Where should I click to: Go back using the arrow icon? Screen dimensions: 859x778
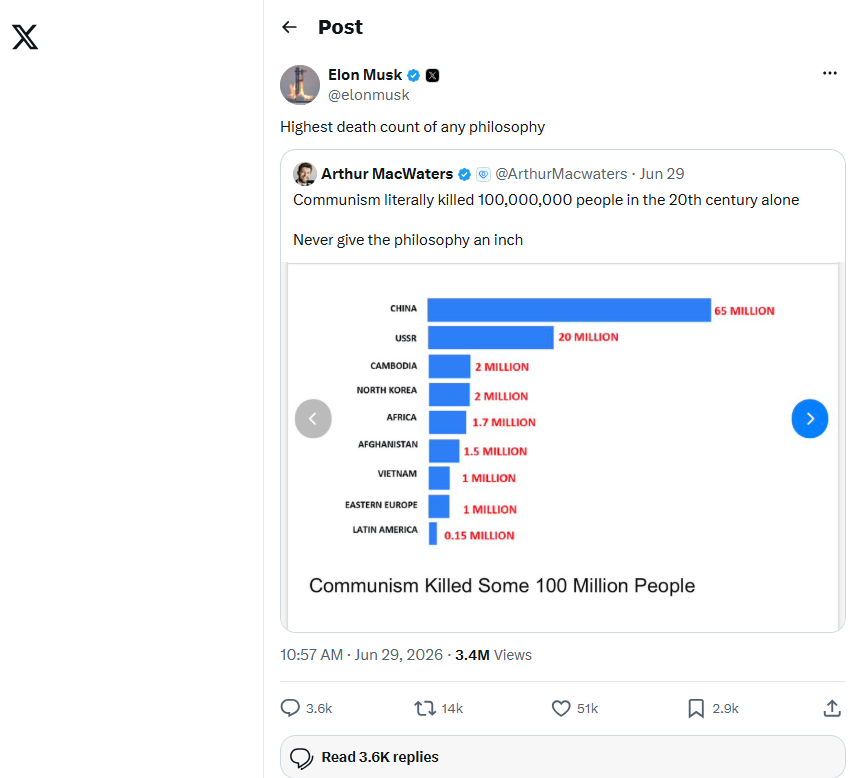coord(289,27)
